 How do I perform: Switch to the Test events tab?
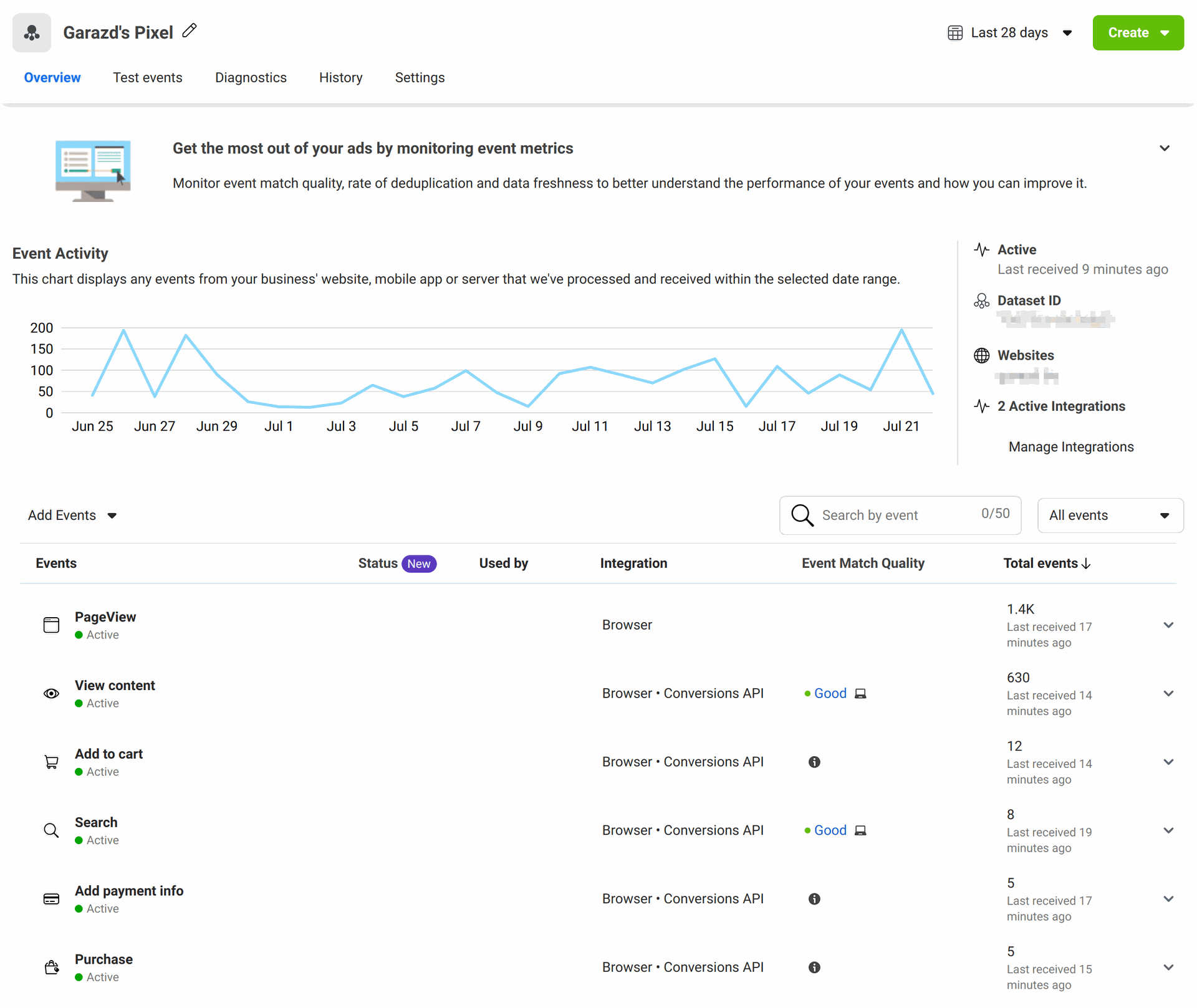[148, 77]
